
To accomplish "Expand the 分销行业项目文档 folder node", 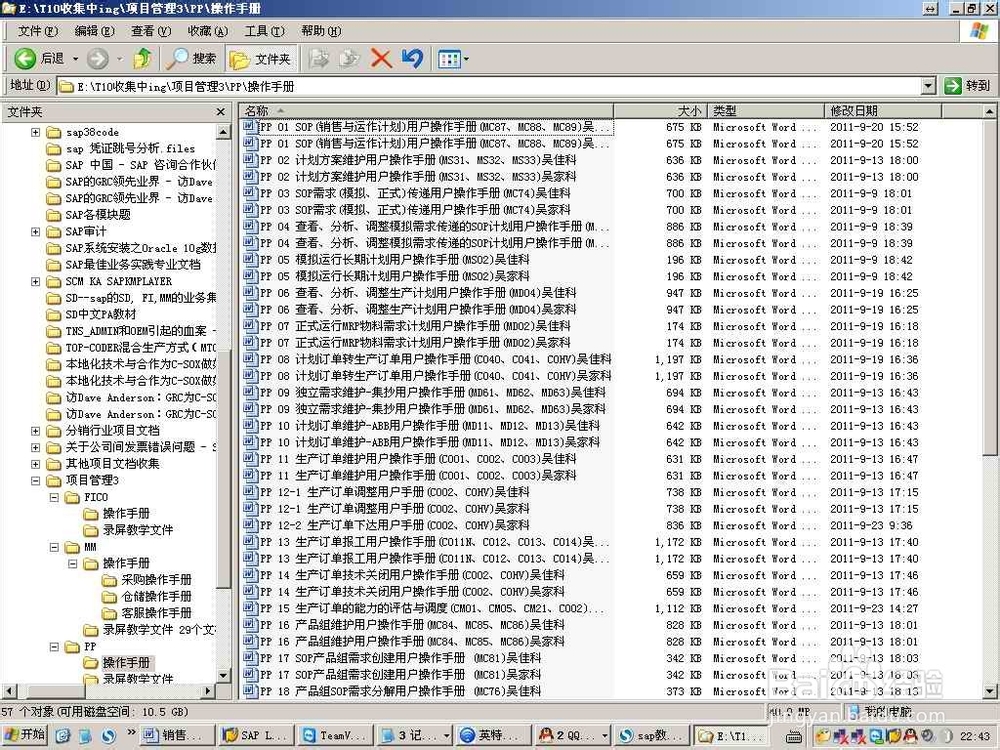I will pyautogui.click(x=36, y=430).
